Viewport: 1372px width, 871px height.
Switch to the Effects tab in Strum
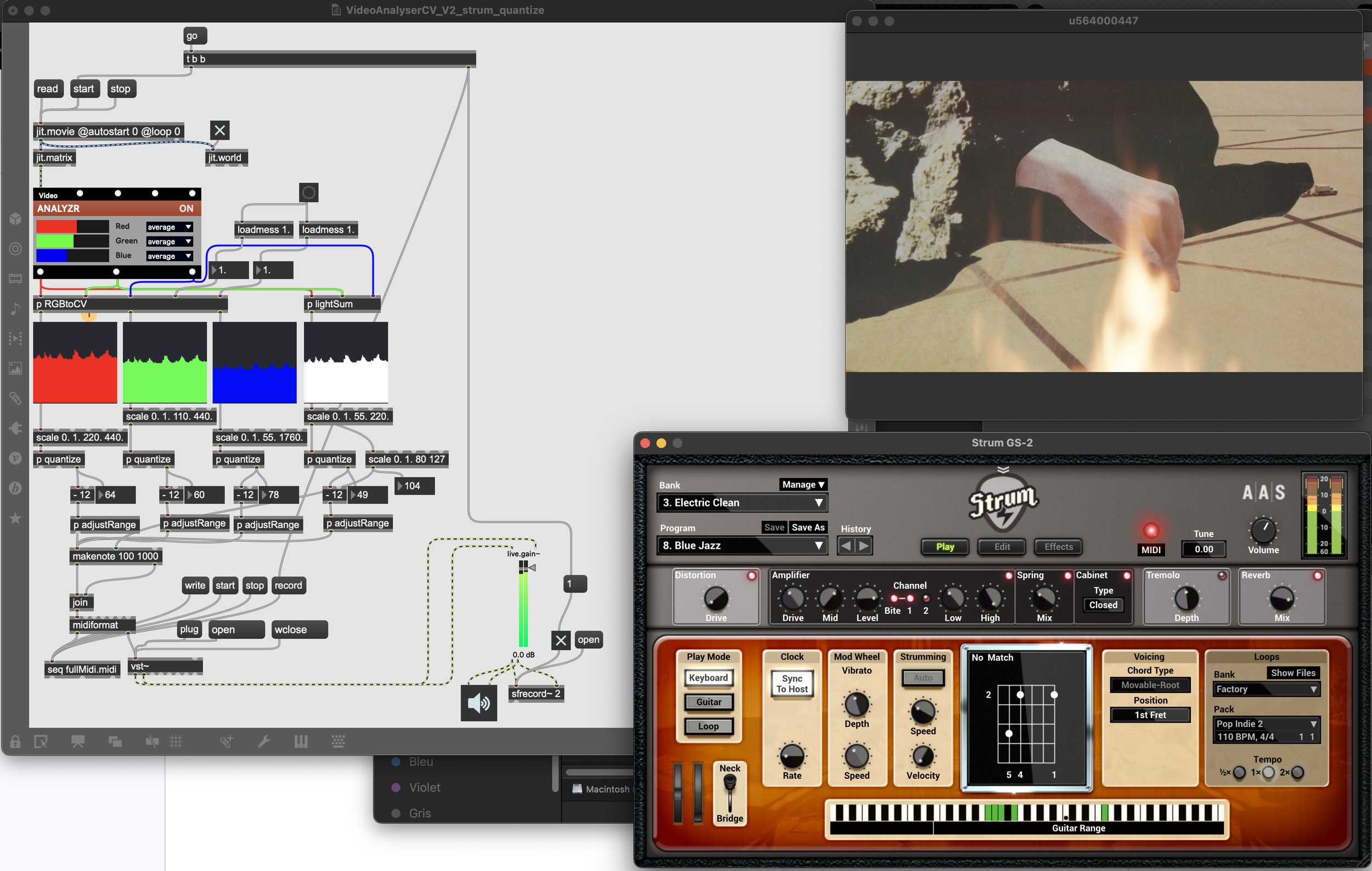(1058, 547)
